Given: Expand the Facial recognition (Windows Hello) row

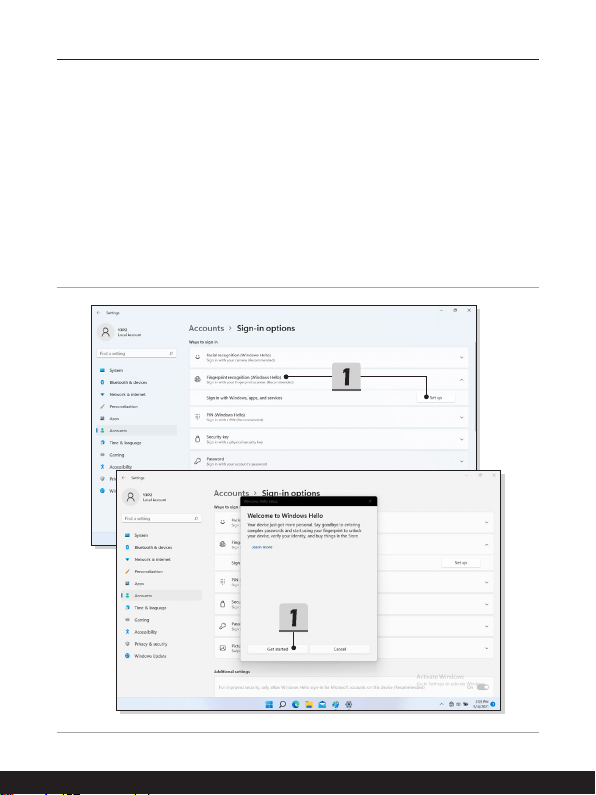Looking at the screenshot, I should 329,357.
